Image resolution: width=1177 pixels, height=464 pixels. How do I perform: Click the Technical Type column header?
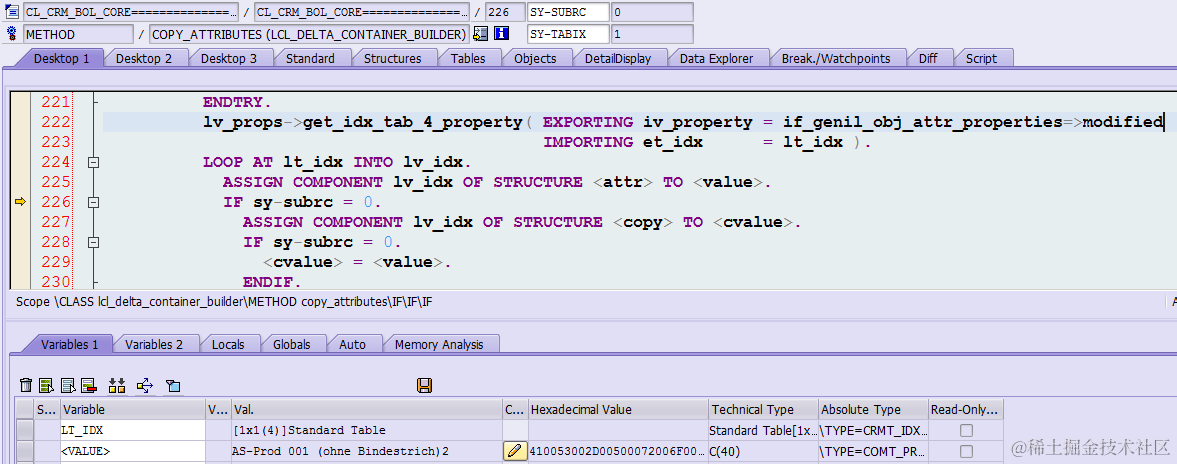(763, 410)
